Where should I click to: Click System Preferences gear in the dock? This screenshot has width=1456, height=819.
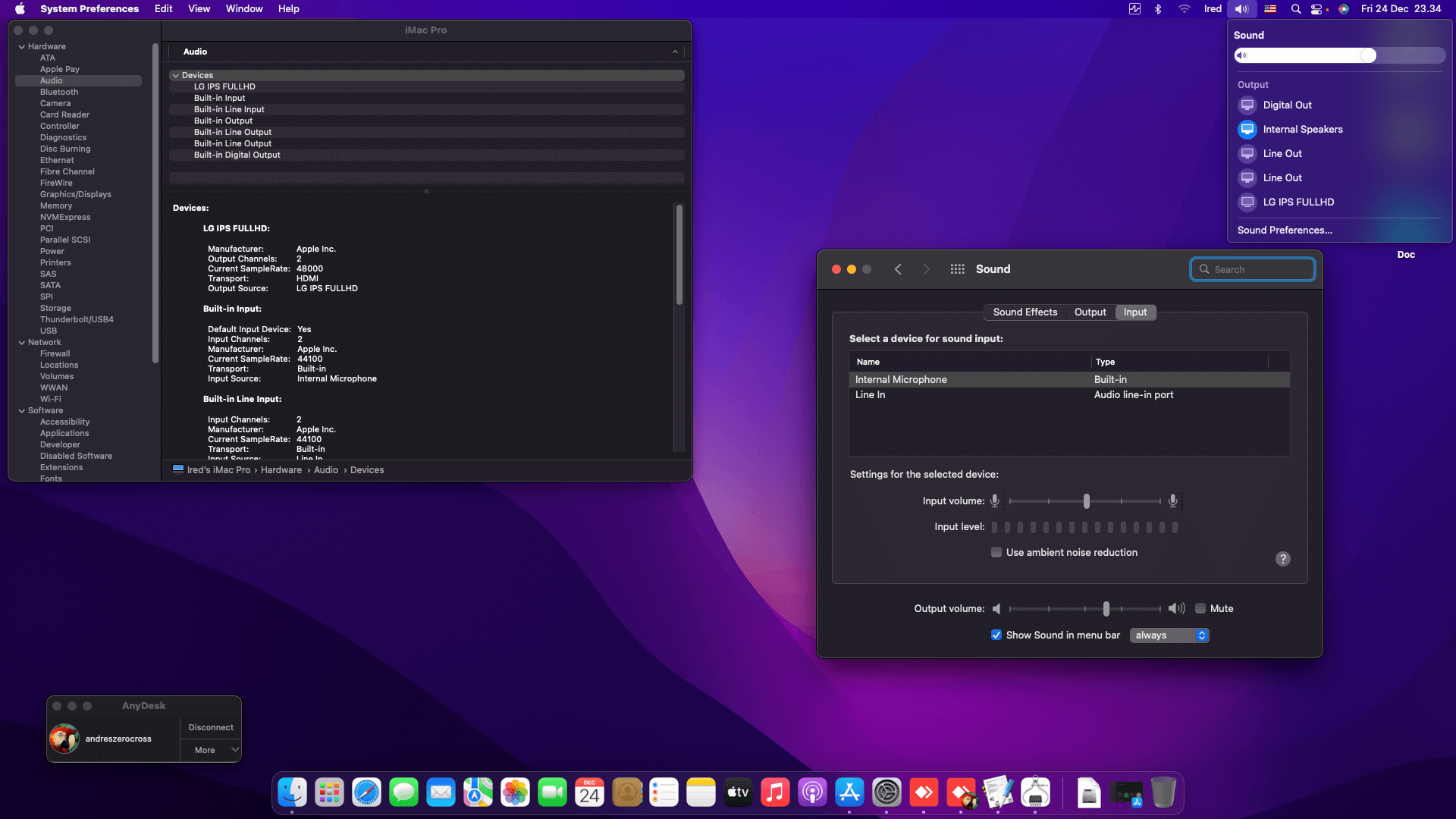coord(886,793)
